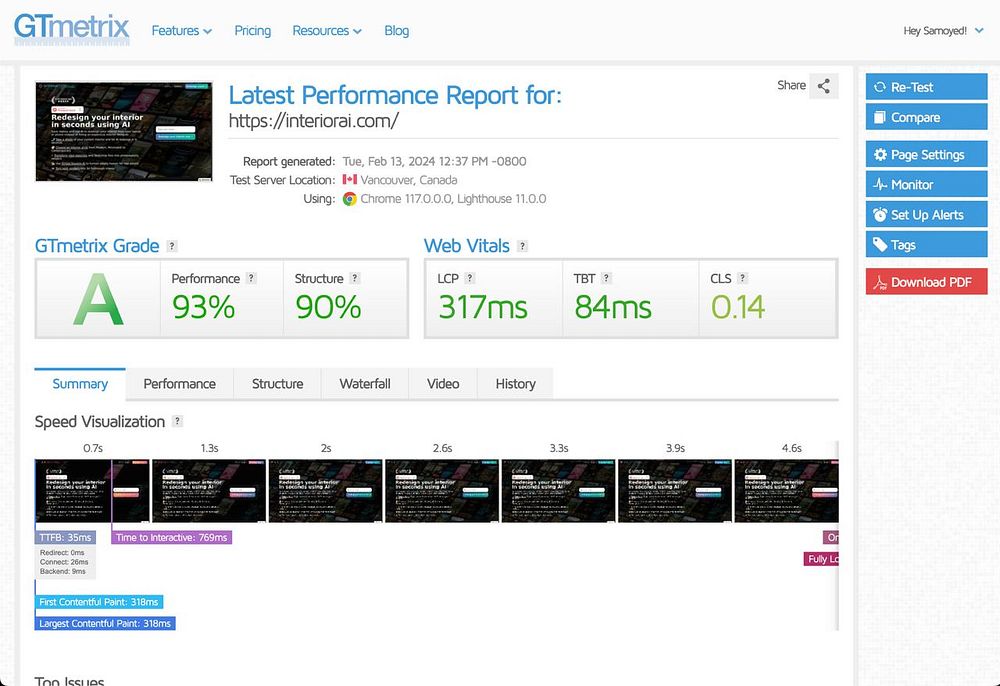The width and height of the screenshot is (1000, 686).
Task: Click the Tags label icon
Action: pos(880,245)
